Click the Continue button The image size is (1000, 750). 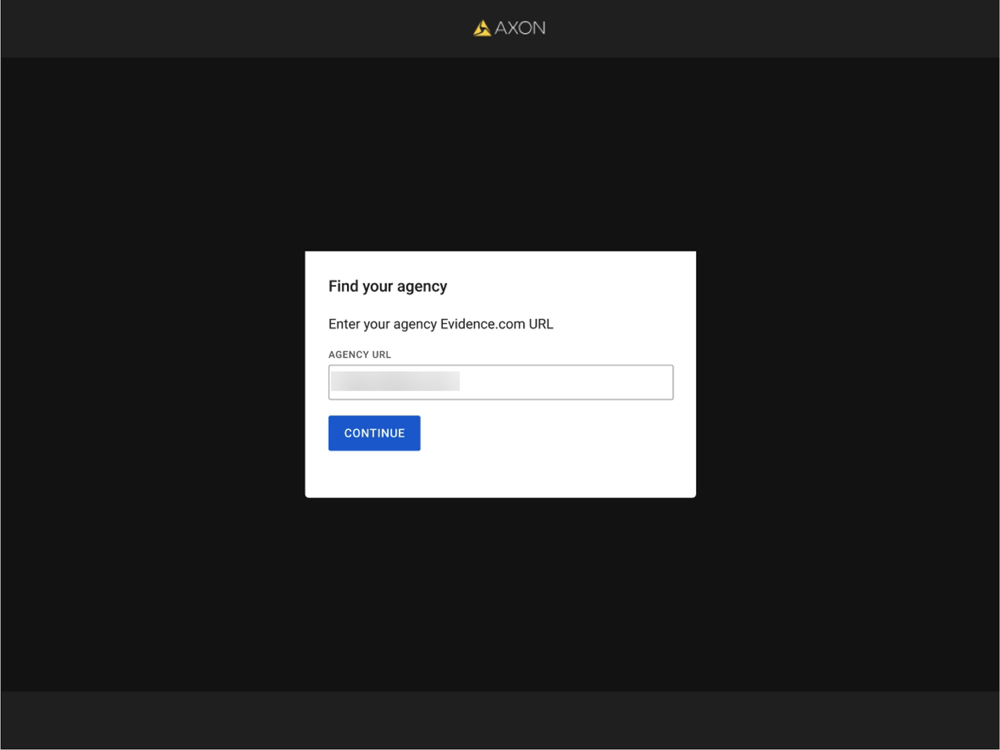tap(374, 433)
